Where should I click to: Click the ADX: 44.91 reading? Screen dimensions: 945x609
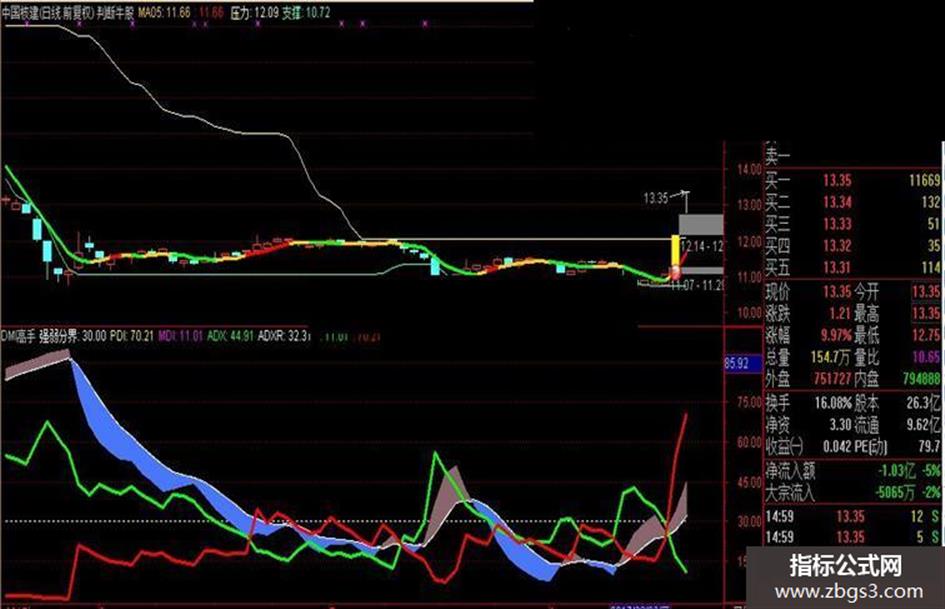point(230,336)
